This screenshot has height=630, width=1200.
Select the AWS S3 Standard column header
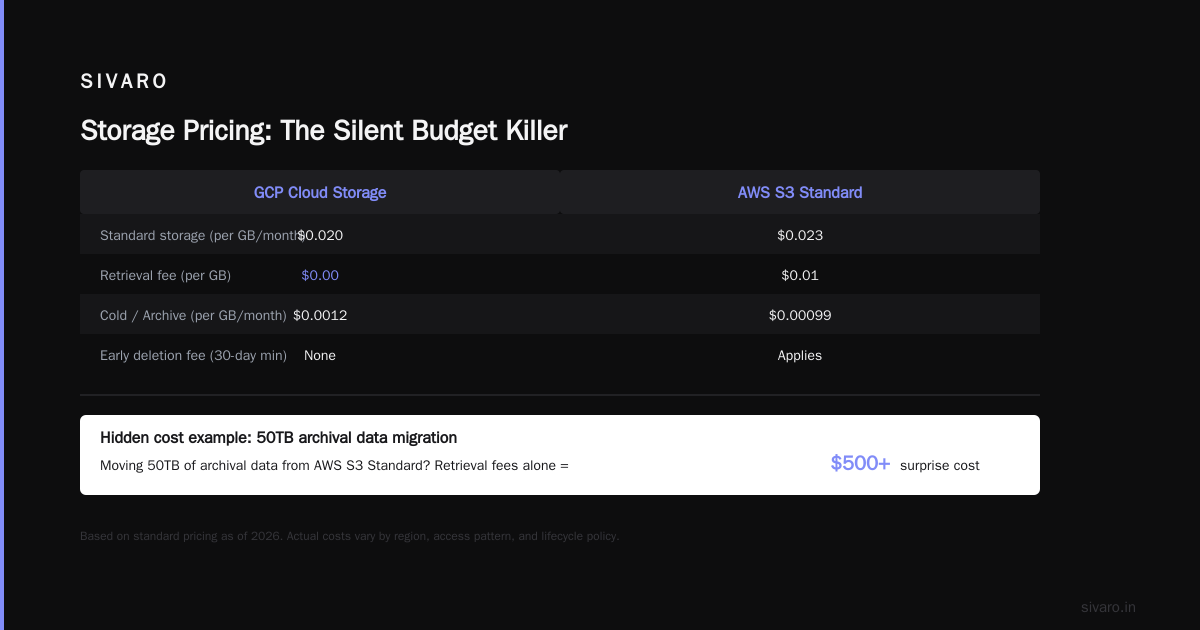(800, 192)
